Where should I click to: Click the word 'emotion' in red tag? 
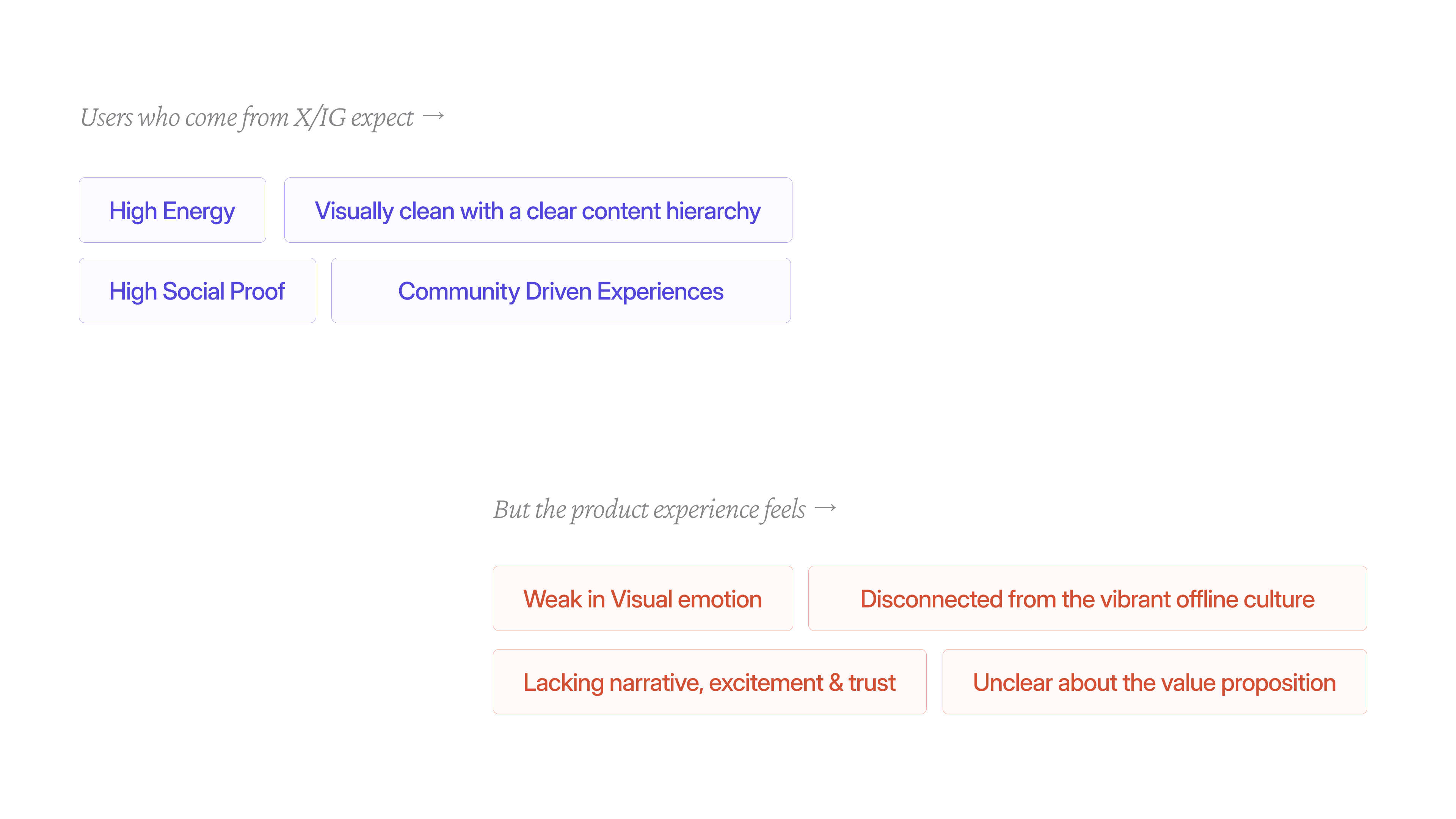[720, 599]
